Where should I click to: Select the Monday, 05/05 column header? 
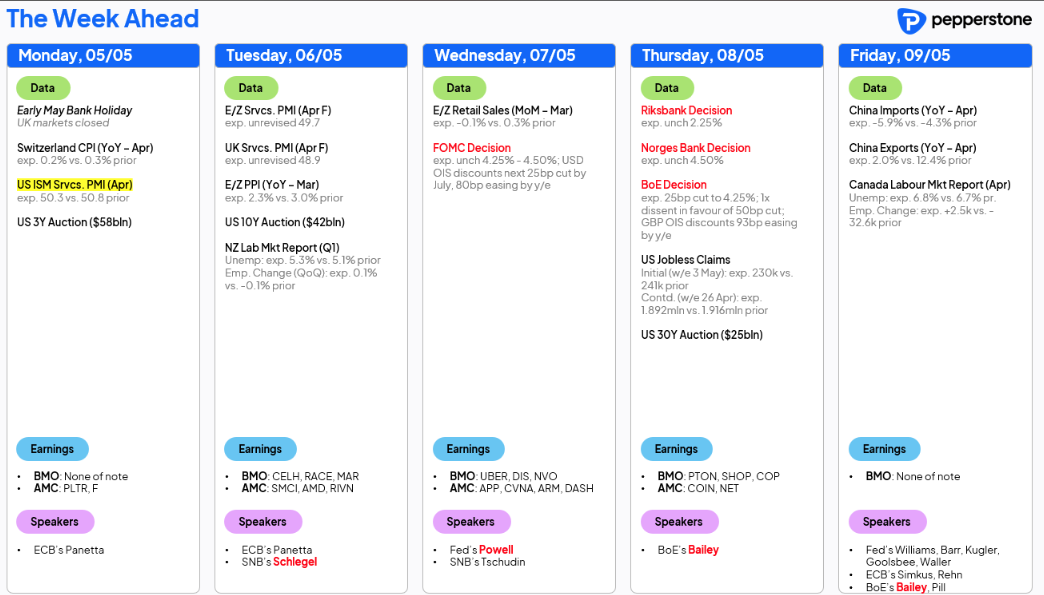pos(103,56)
